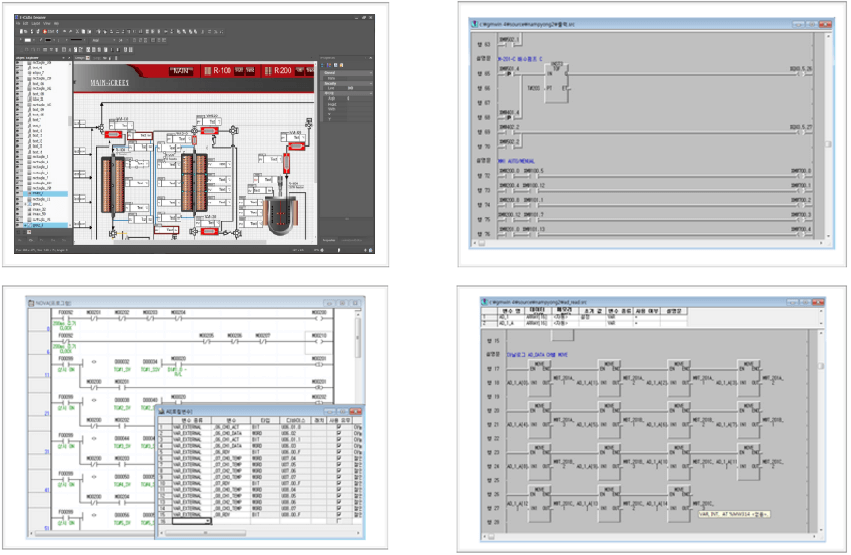
Task: Click the R-100 header button
Action: 222,72
